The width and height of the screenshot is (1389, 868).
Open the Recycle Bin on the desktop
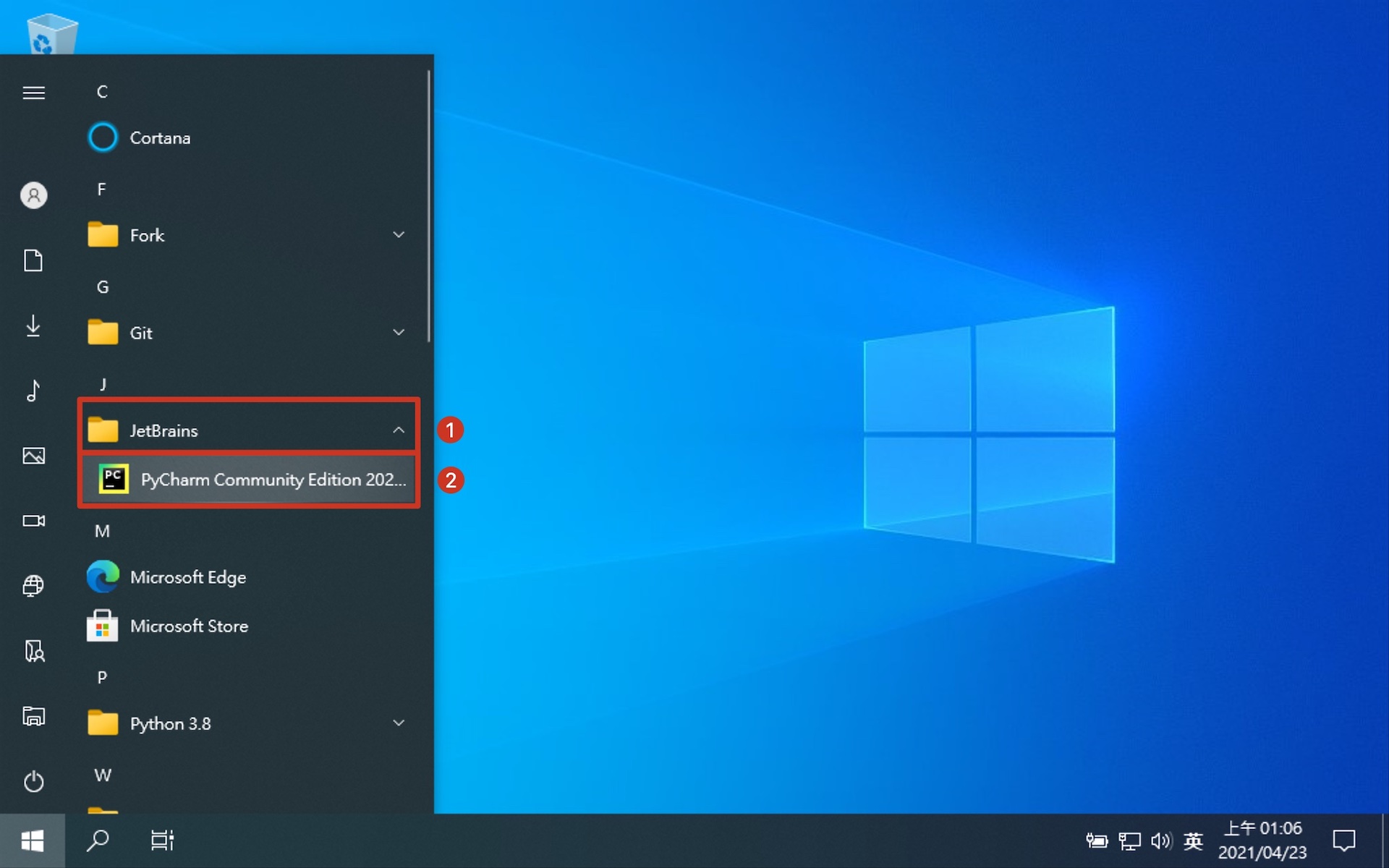point(52,33)
